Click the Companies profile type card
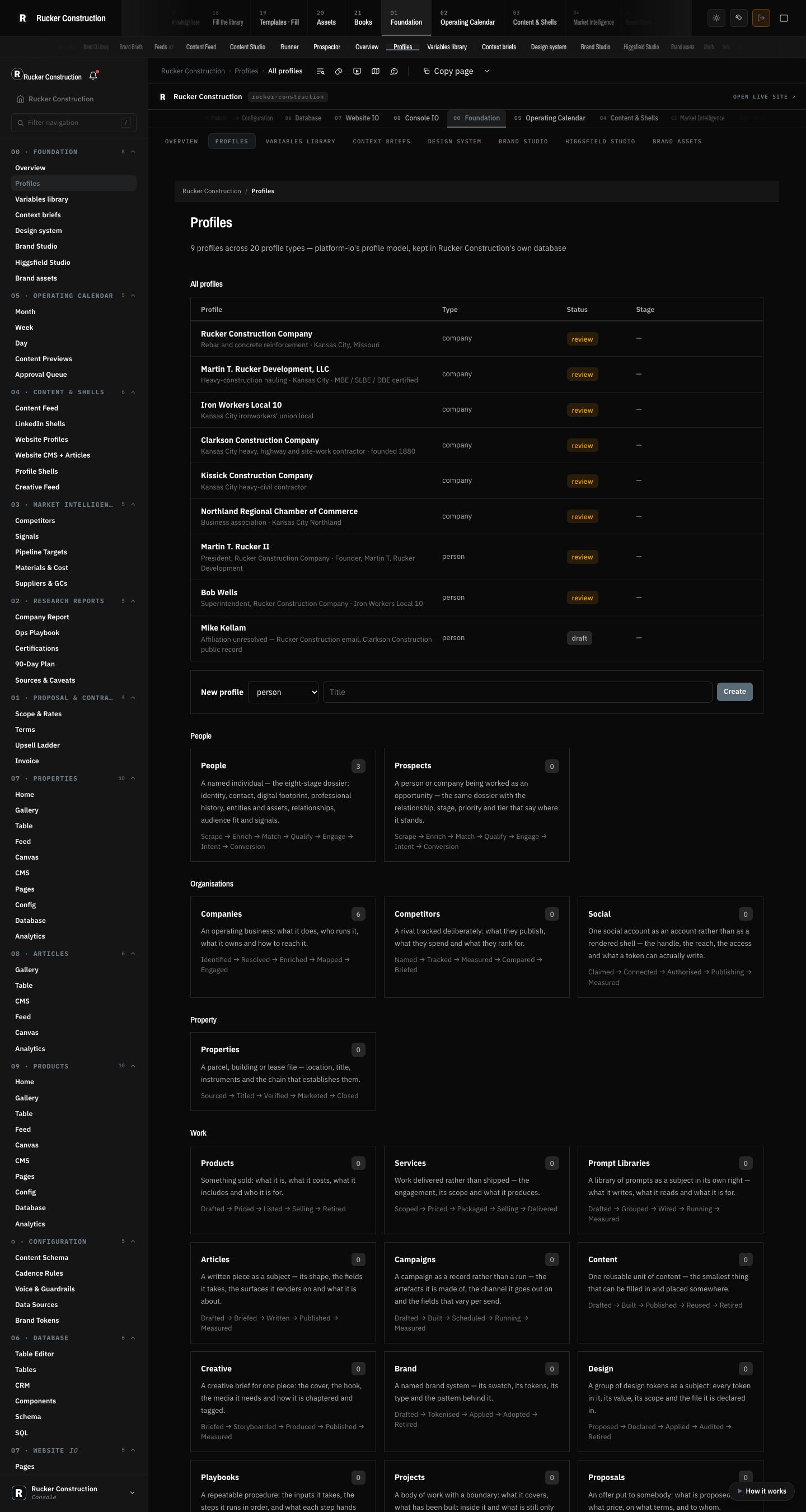Screen dimensions: 806x1512 tap(283, 947)
